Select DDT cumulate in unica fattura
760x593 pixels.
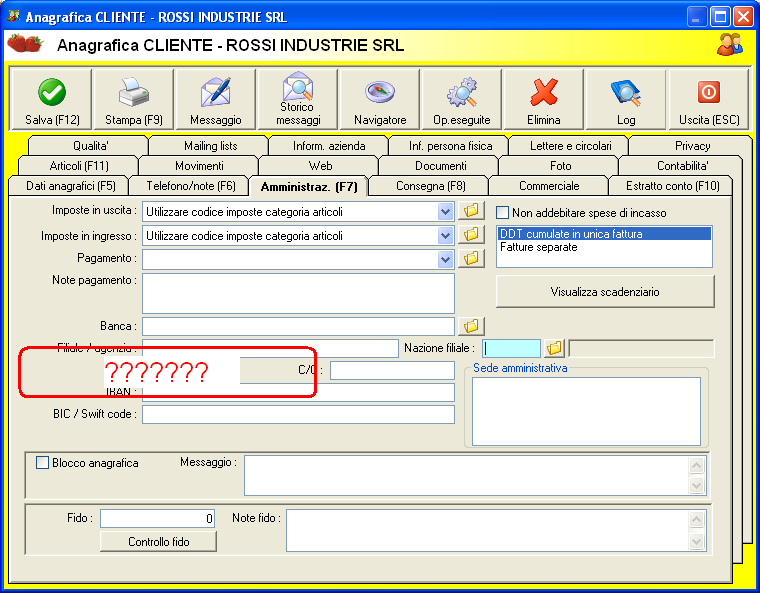[604, 234]
